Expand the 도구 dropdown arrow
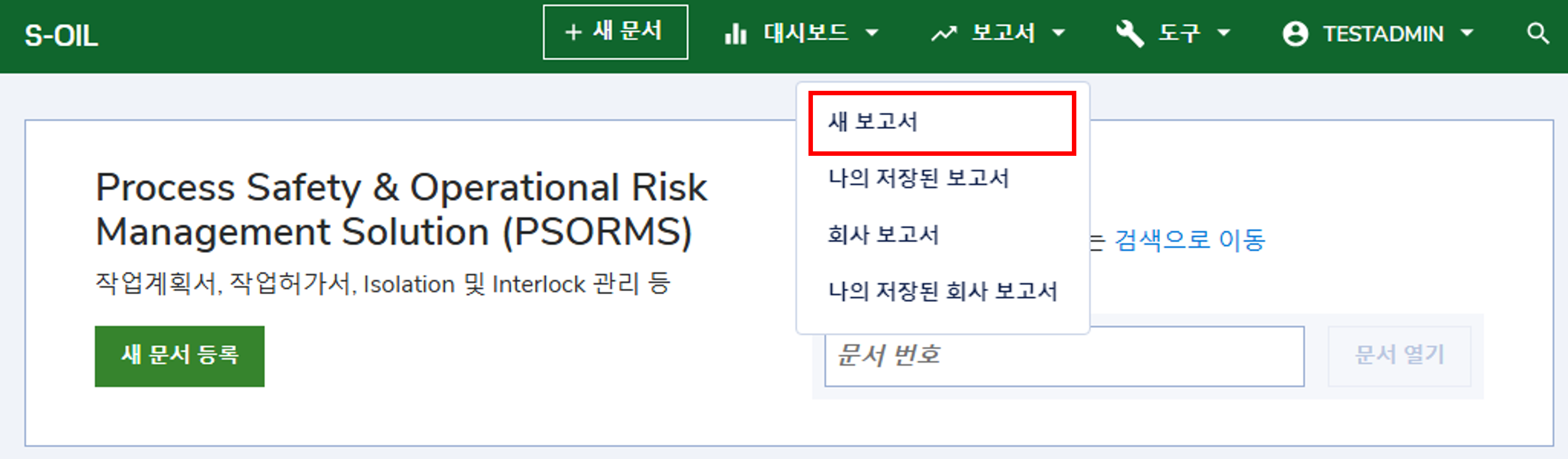 (x=1224, y=33)
